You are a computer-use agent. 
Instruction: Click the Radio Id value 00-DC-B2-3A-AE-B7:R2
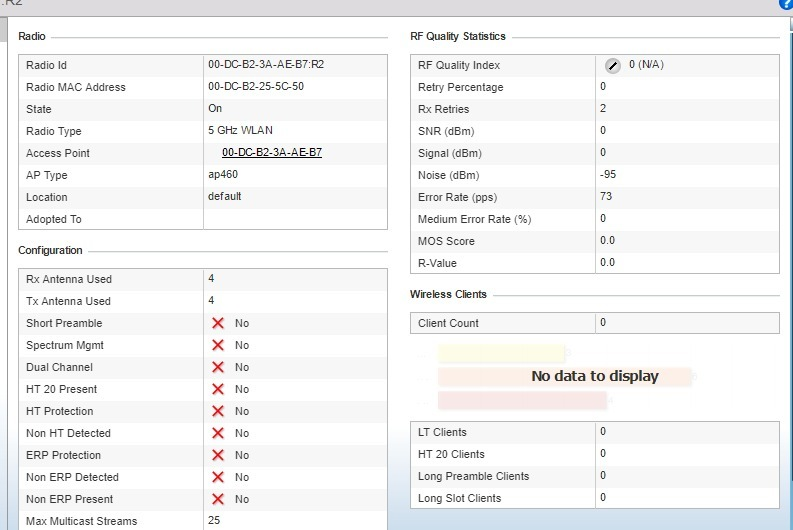pos(266,65)
